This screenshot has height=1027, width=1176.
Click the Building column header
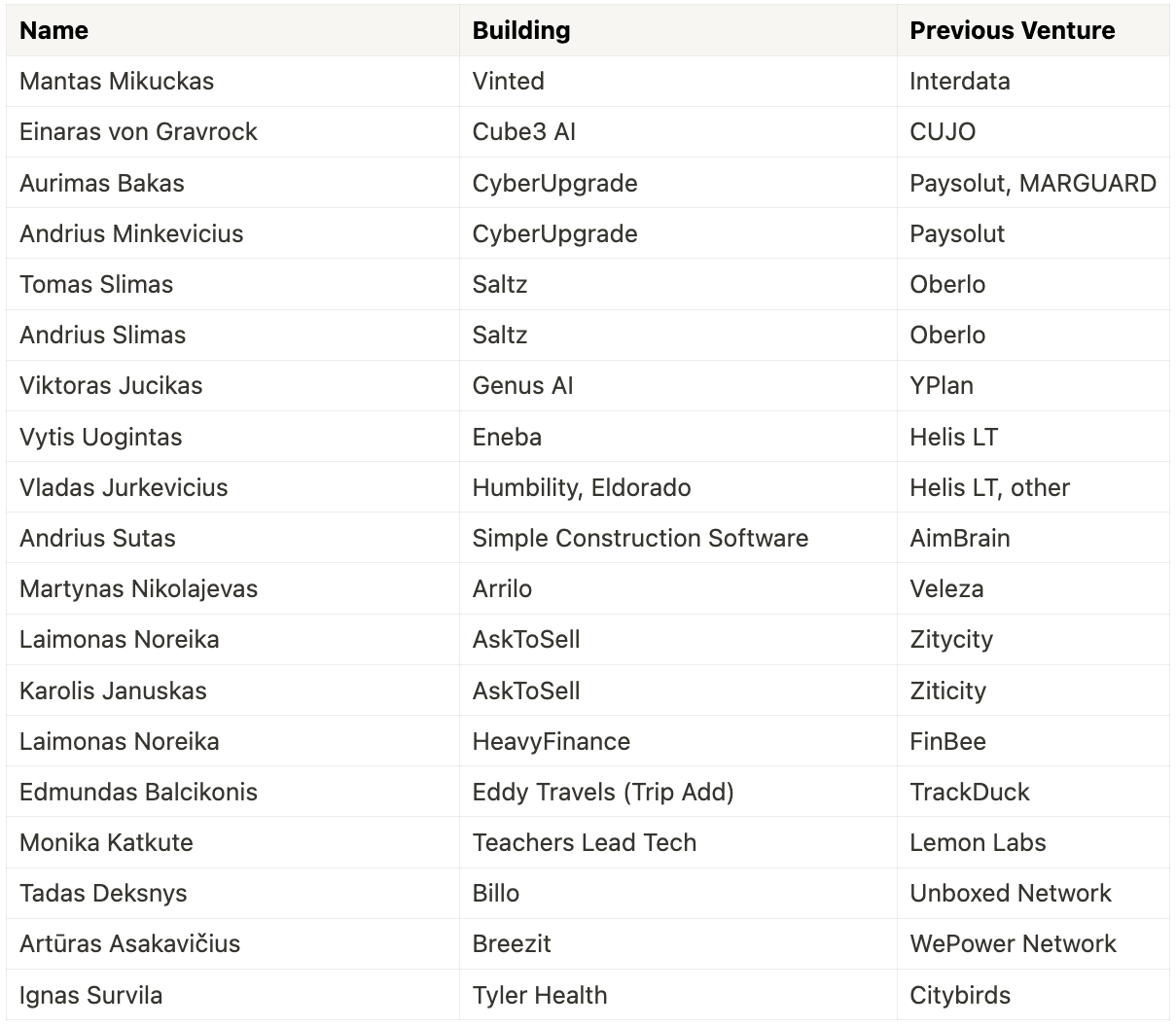point(678,30)
